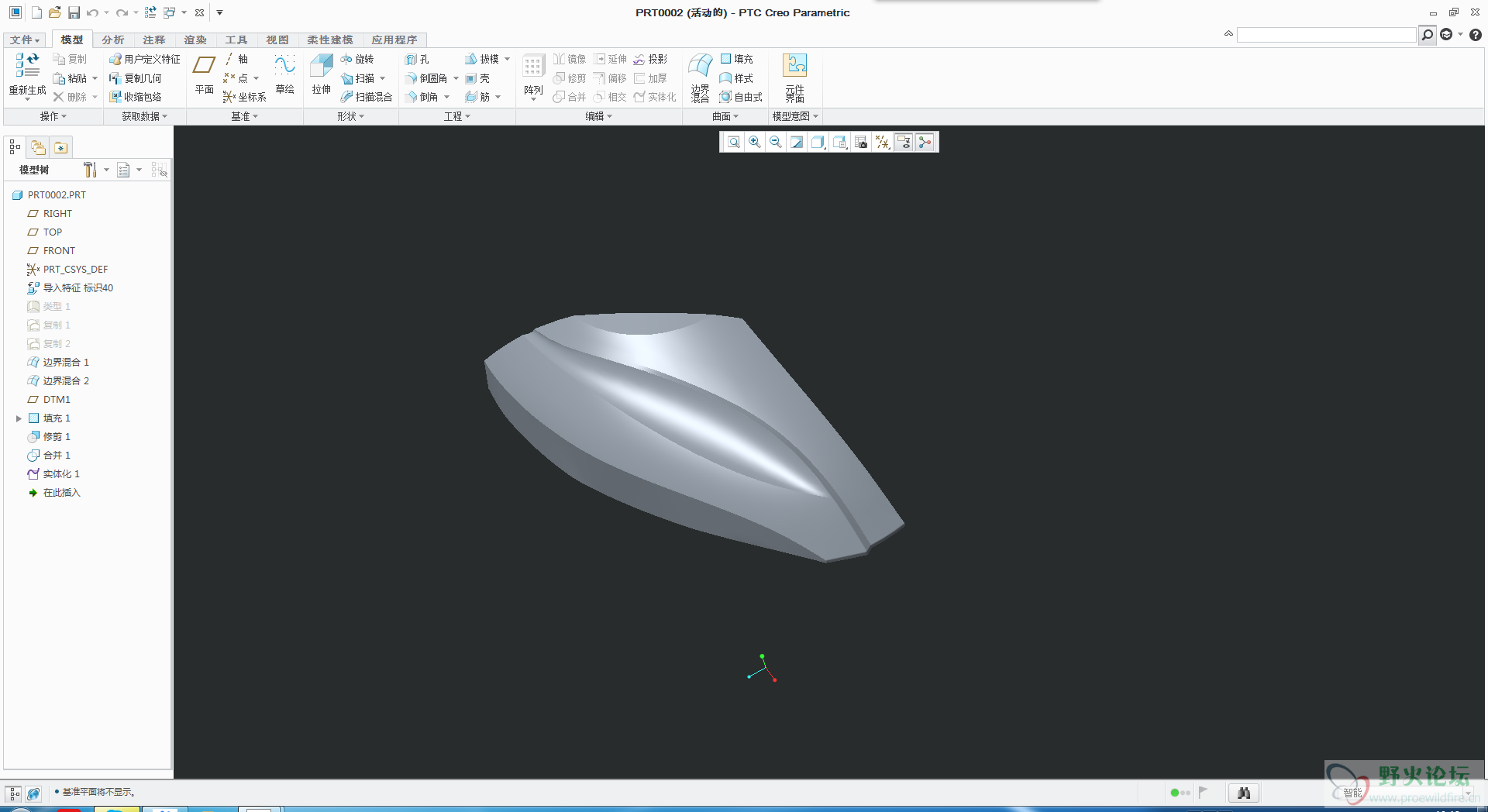
Task: Open the 获取数据 group dropdown
Action: click(x=144, y=116)
